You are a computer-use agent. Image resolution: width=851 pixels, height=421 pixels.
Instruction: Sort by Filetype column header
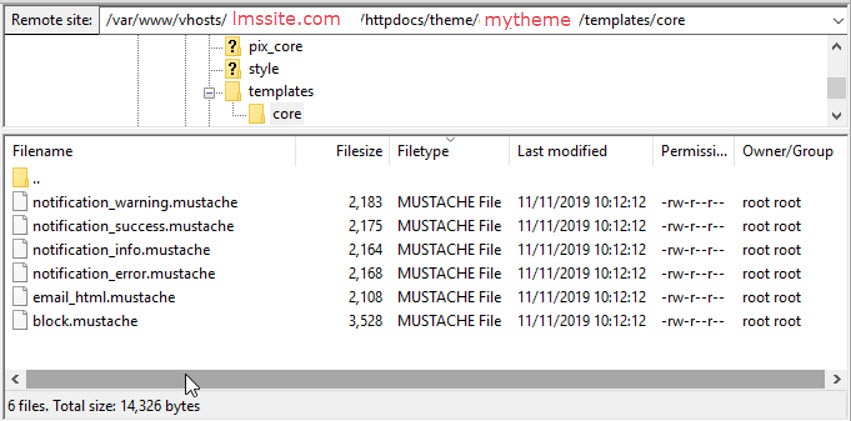[423, 151]
